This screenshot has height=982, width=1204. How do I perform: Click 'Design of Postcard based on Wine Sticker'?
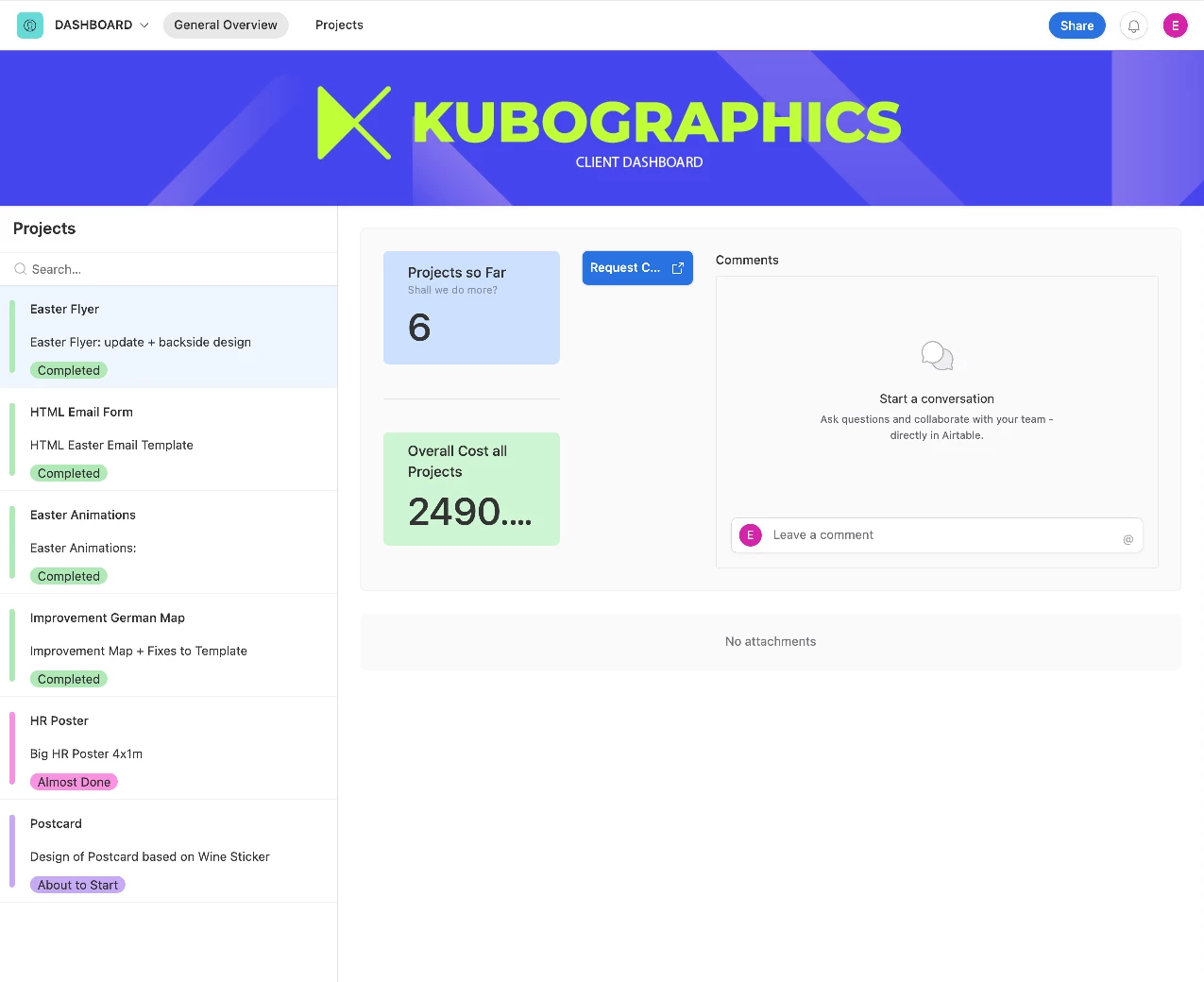coord(150,856)
